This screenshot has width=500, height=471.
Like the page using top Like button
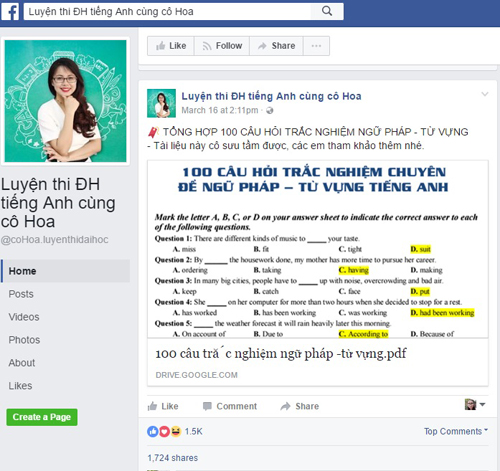coord(171,46)
